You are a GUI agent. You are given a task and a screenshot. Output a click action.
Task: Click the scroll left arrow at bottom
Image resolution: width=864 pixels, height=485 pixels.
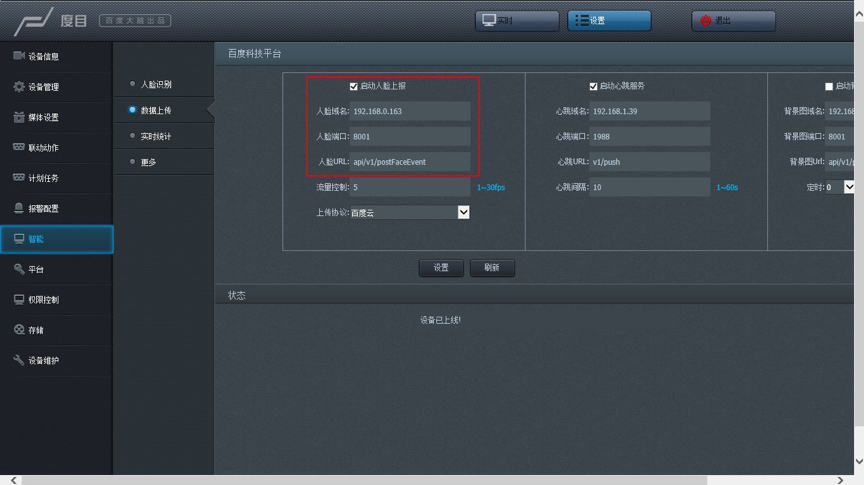click(x=14, y=480)
